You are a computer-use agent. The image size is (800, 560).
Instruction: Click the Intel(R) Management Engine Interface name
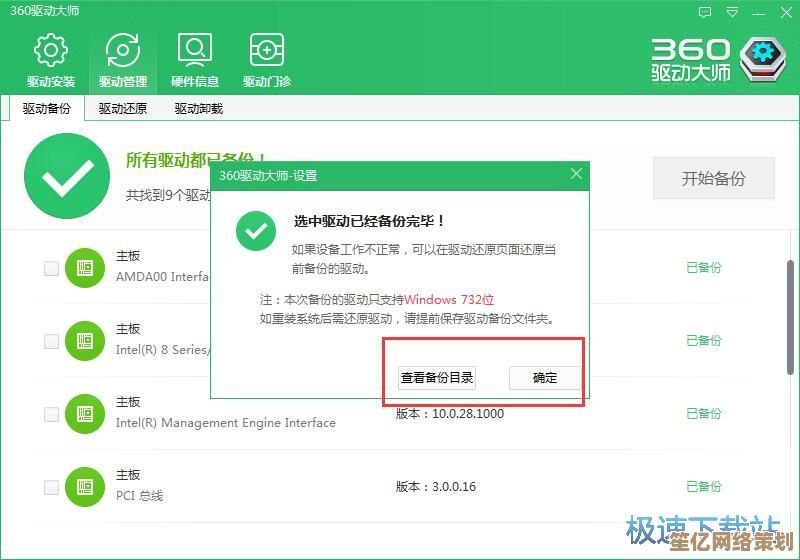[226, 423]
